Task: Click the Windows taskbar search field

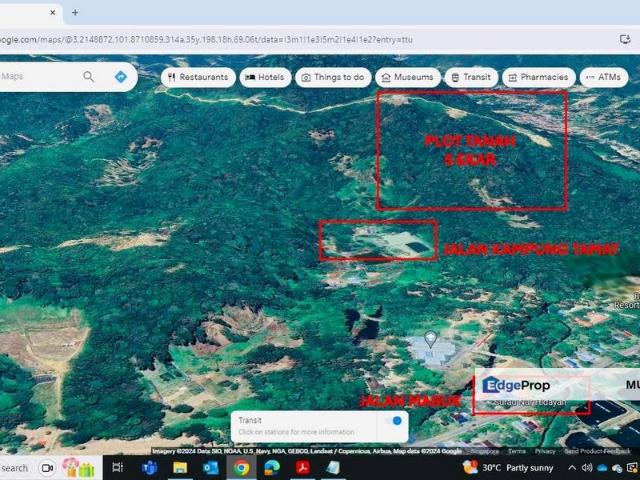Action: 15,468
